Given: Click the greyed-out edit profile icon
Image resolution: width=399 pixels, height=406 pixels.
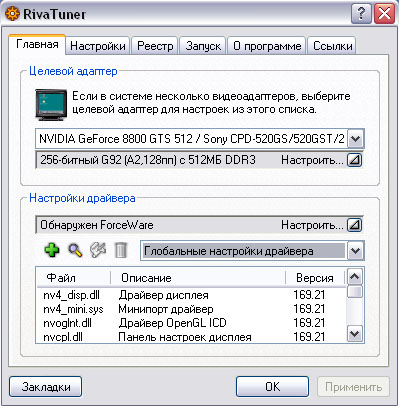Looking at the screenshot, I should (98, 250).
